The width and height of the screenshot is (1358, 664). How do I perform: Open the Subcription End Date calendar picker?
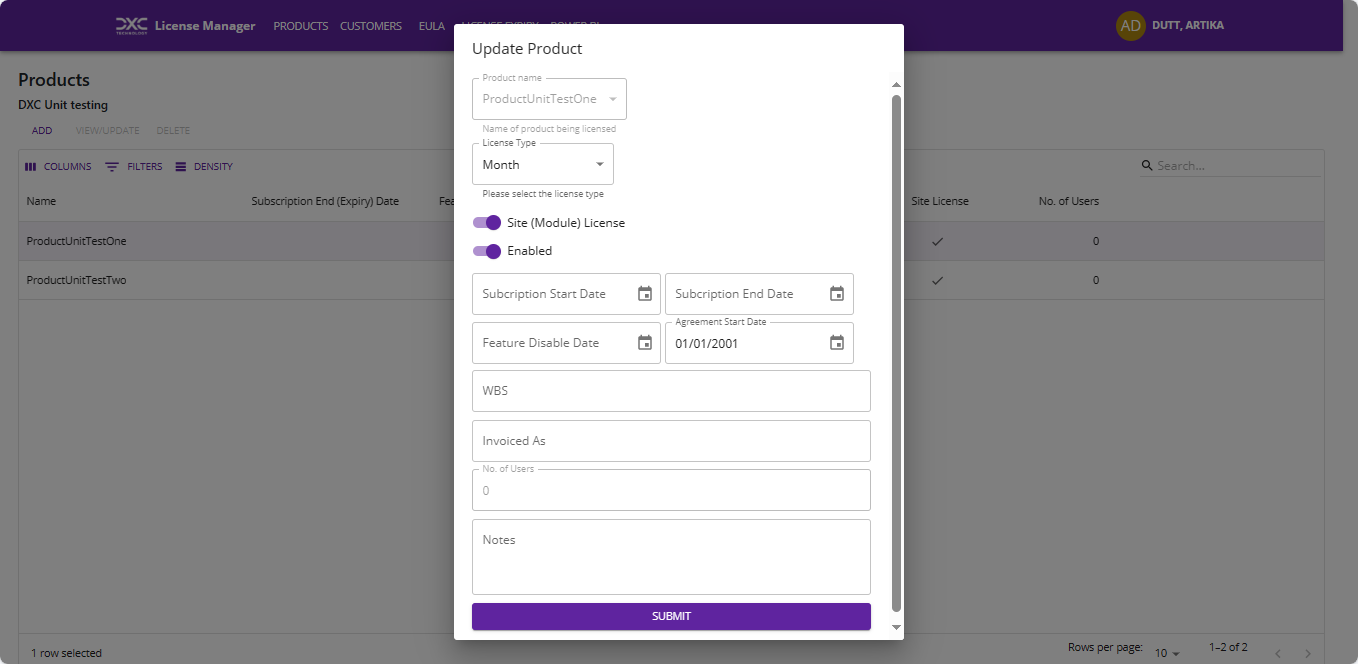point(837,294)
